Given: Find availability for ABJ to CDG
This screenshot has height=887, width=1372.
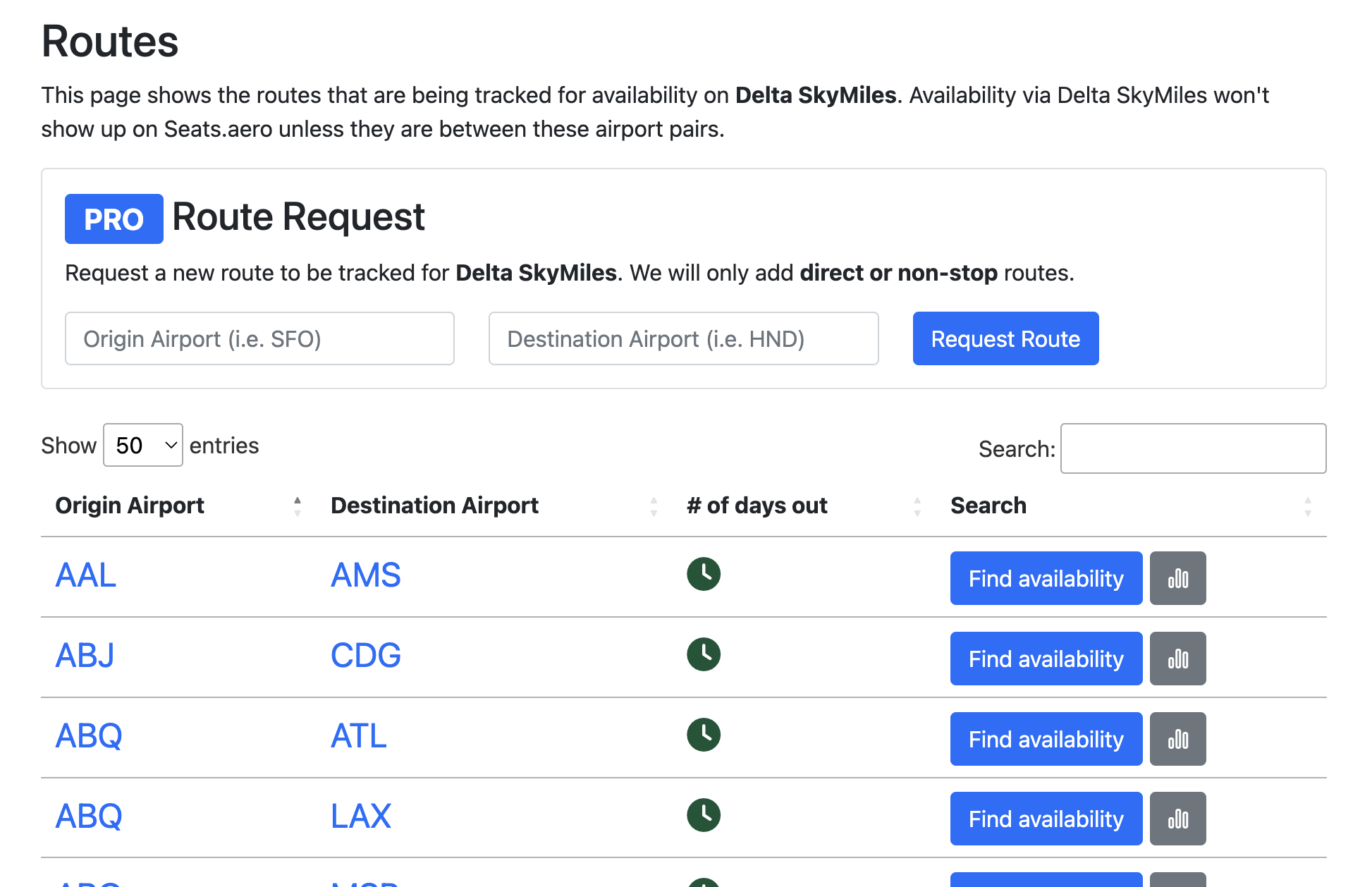Looking at the screenshot, I should pyautogui.click(x=1046, y=659).
